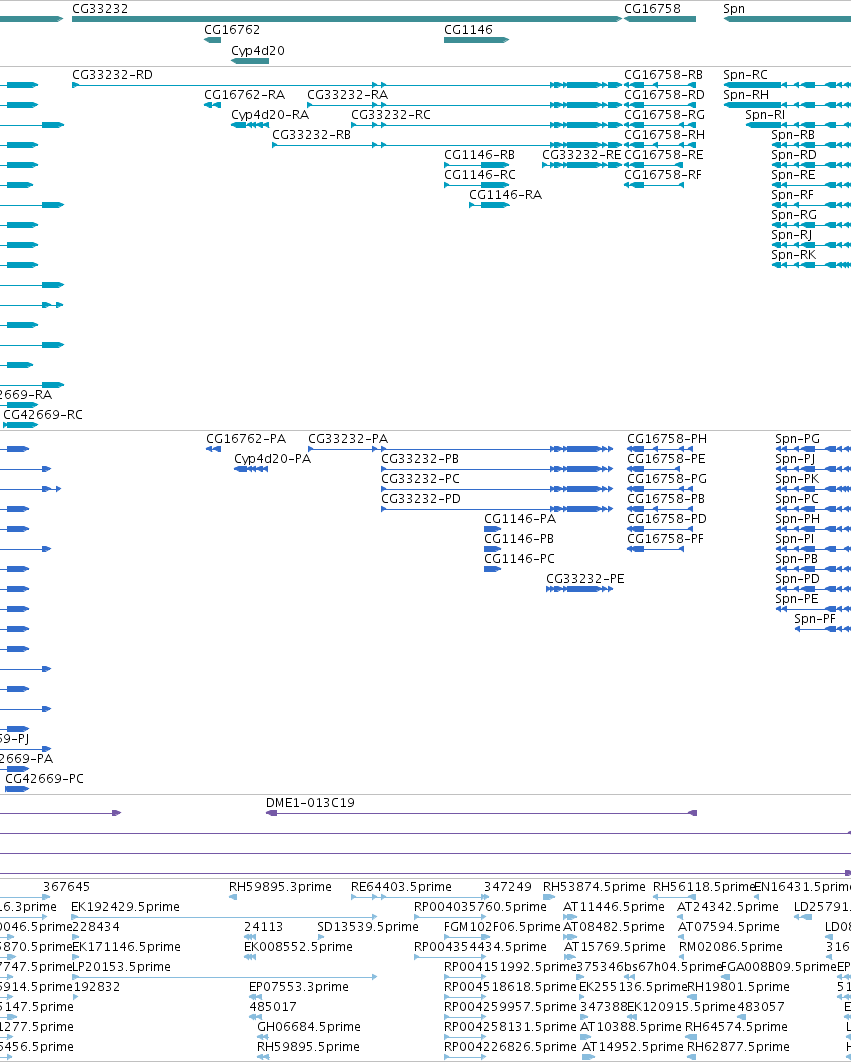Select transcript CG33232-RD
This screenshot has width=851, height=1062.
coord(112,75)
